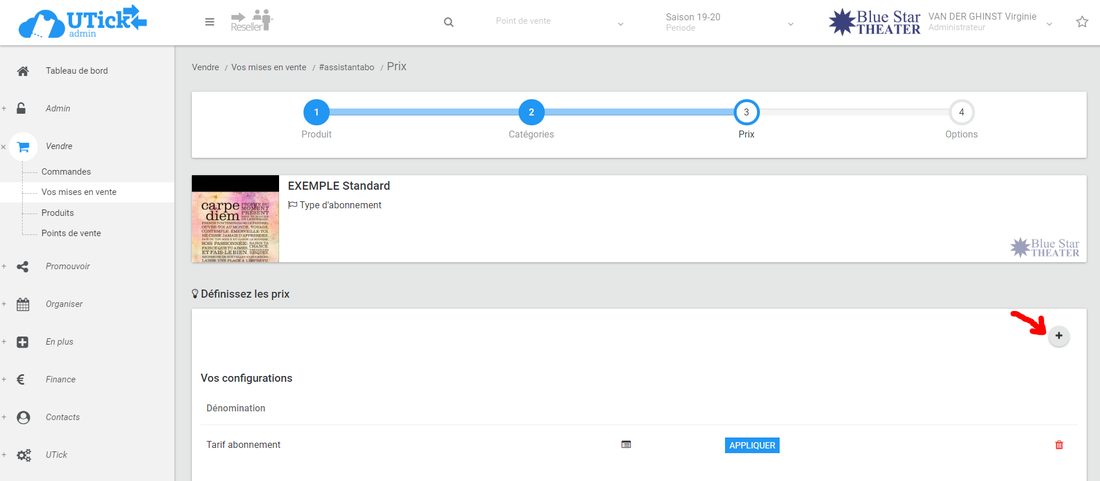Click the plus button to add price

point(1059,336)
